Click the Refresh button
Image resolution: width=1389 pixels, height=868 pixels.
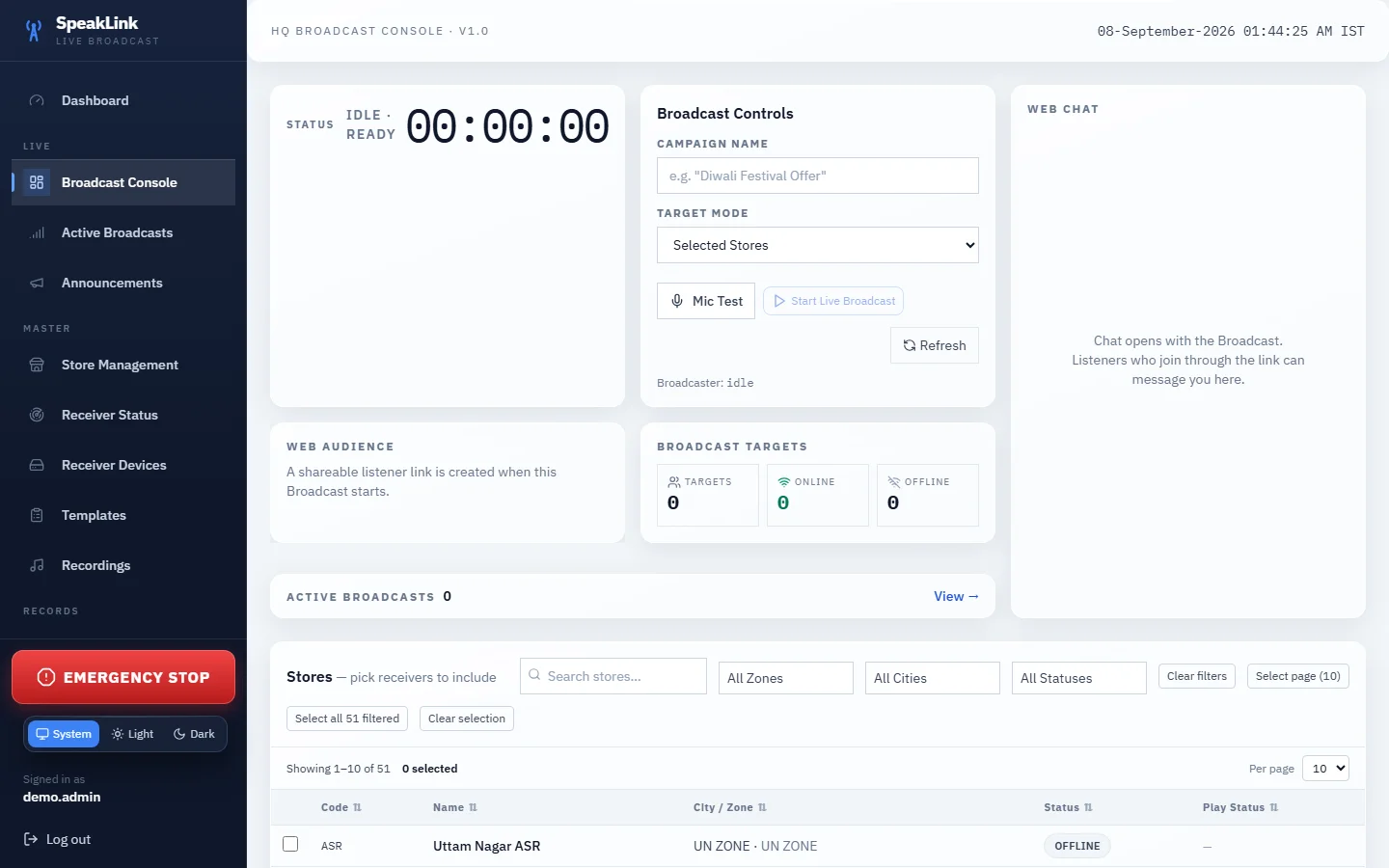pyautogui.click(x=935, y=345)
